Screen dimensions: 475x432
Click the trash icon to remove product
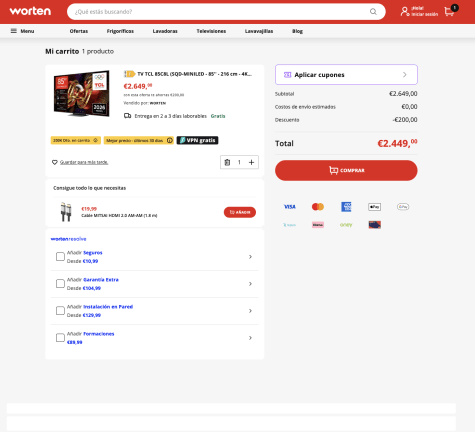click(227, 162)
